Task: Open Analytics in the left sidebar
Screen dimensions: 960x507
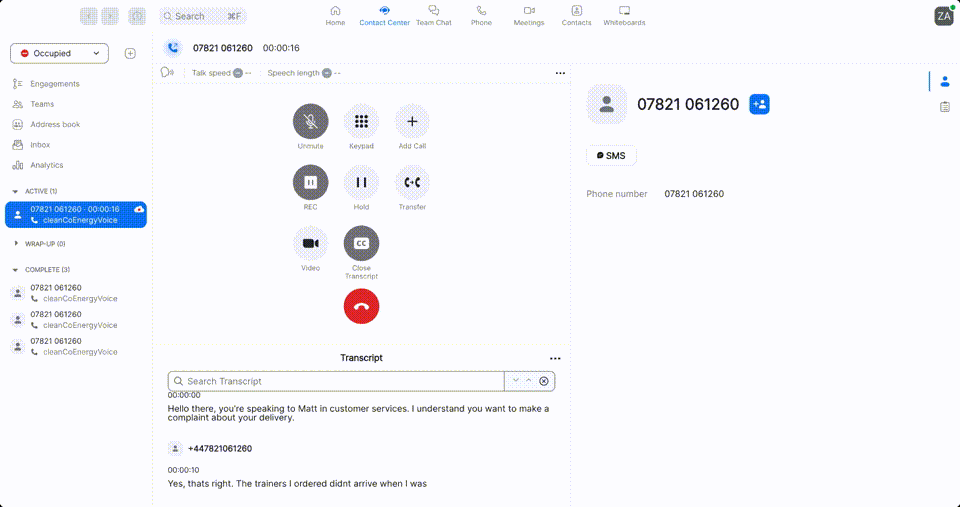Action: 46,165
